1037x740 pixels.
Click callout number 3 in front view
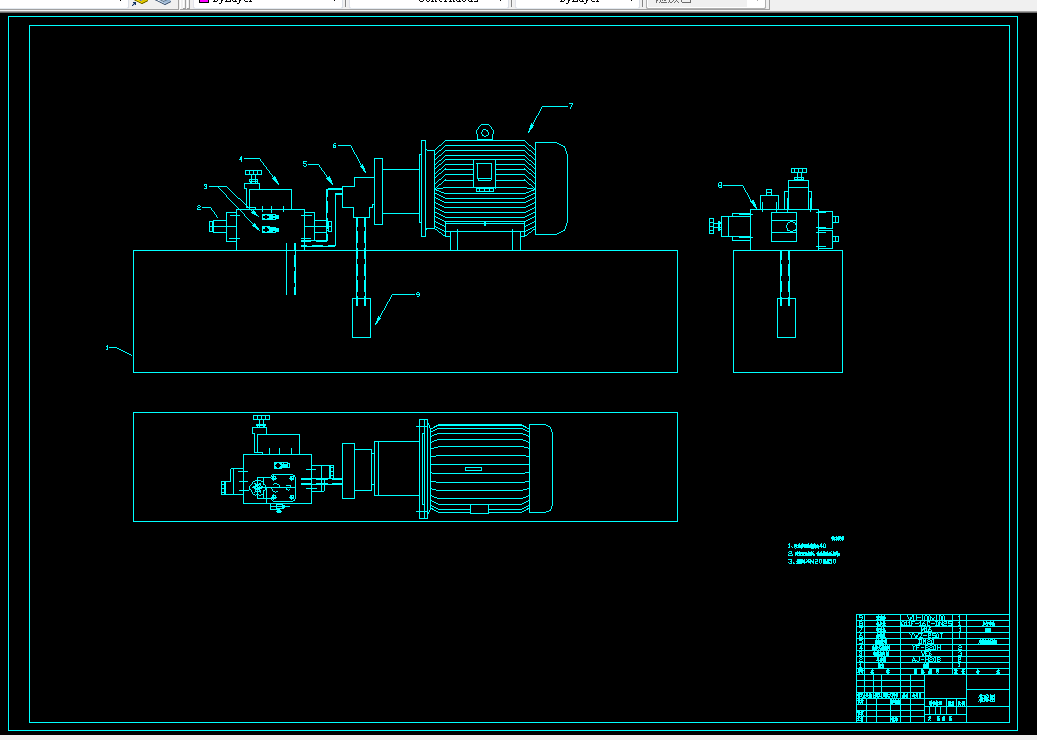tap(205, 186)
